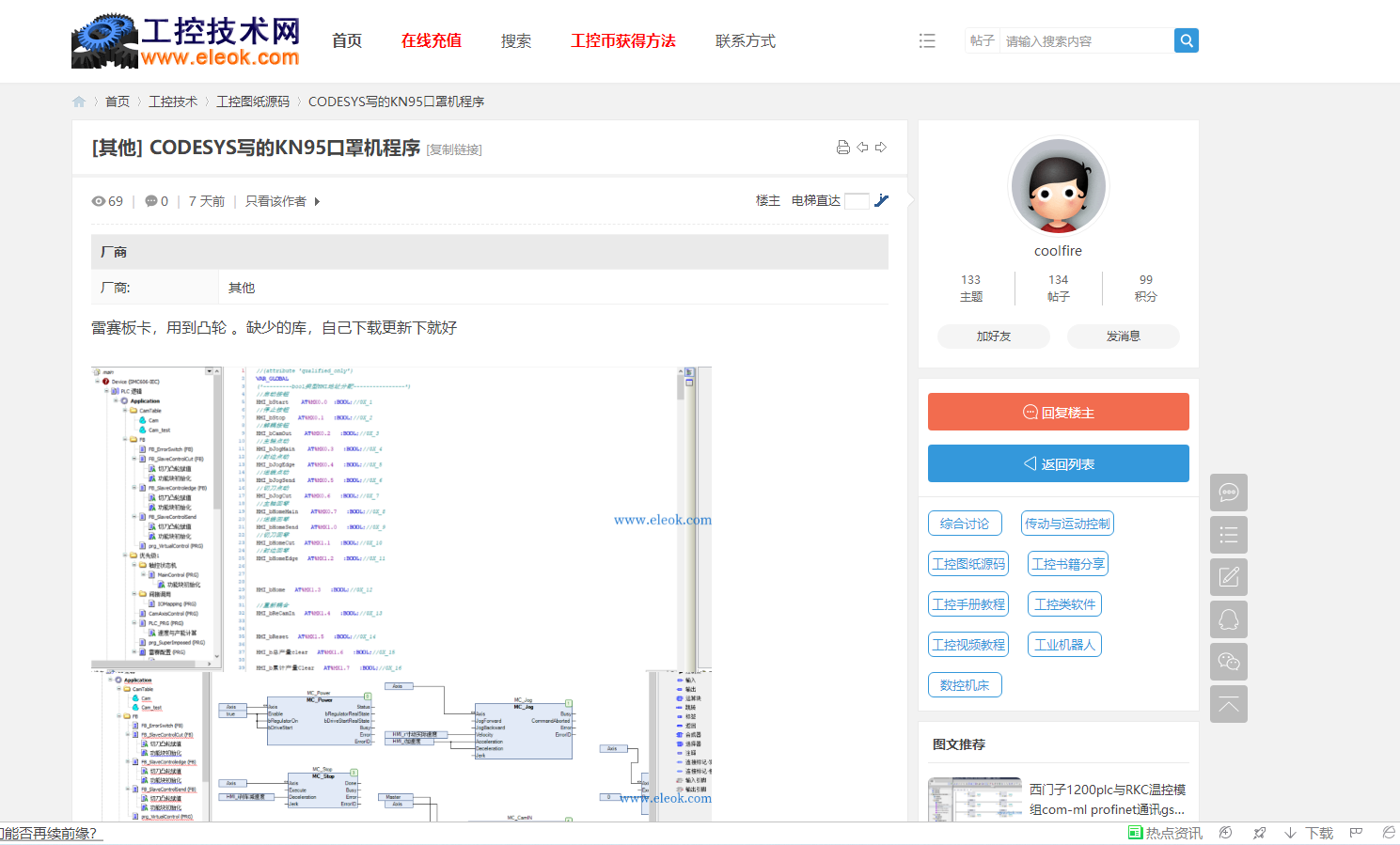Click the blue elevator jump icon
Viewport: 1400px width, 845px height.
881,200
